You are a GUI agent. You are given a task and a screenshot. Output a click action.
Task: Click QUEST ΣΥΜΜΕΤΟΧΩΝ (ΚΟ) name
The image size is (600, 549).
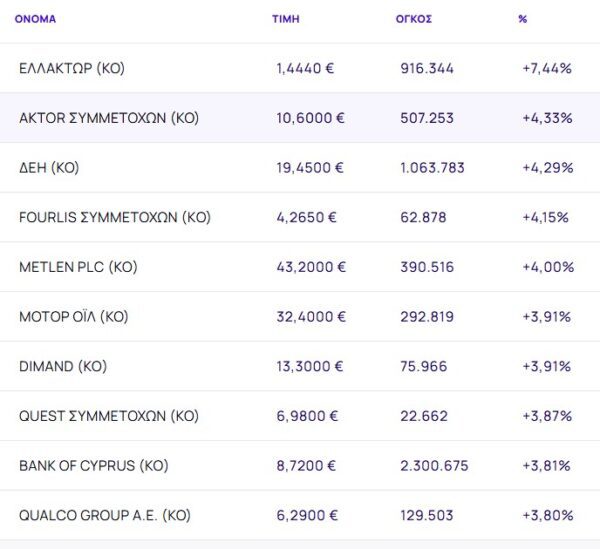[x=109, y=416]
